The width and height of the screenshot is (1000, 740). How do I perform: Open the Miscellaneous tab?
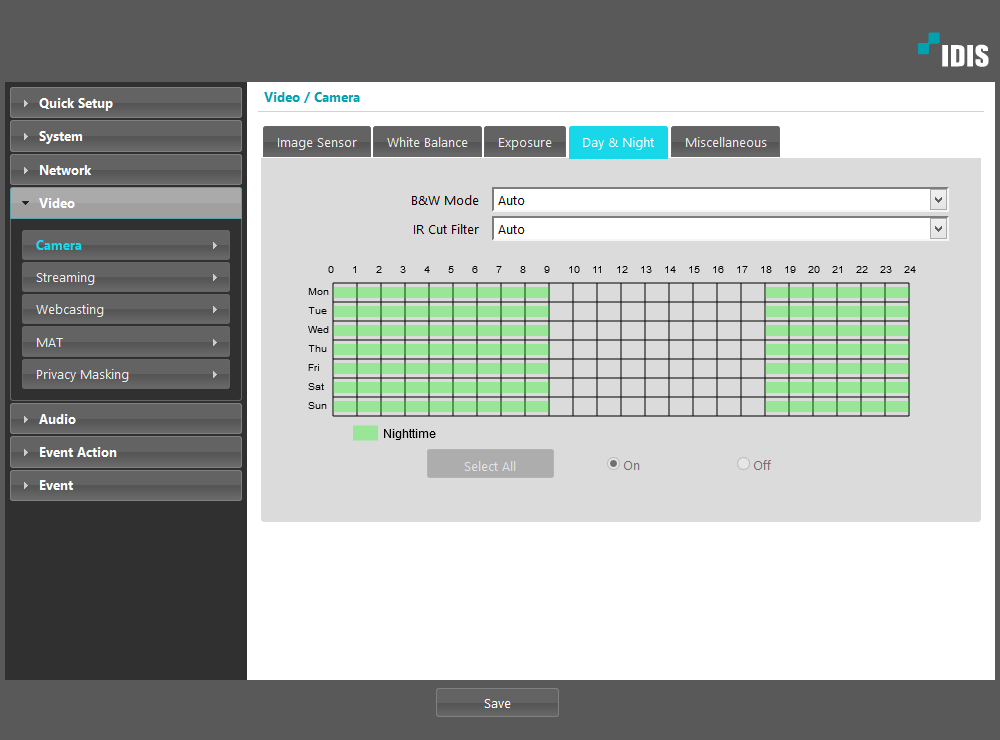[x=725, y=142]
